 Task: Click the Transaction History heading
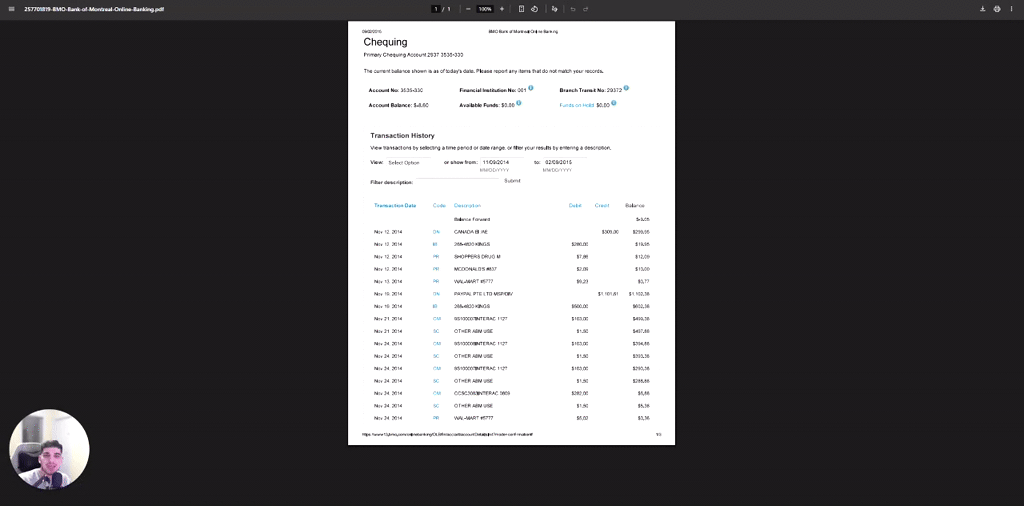[402, 136]
